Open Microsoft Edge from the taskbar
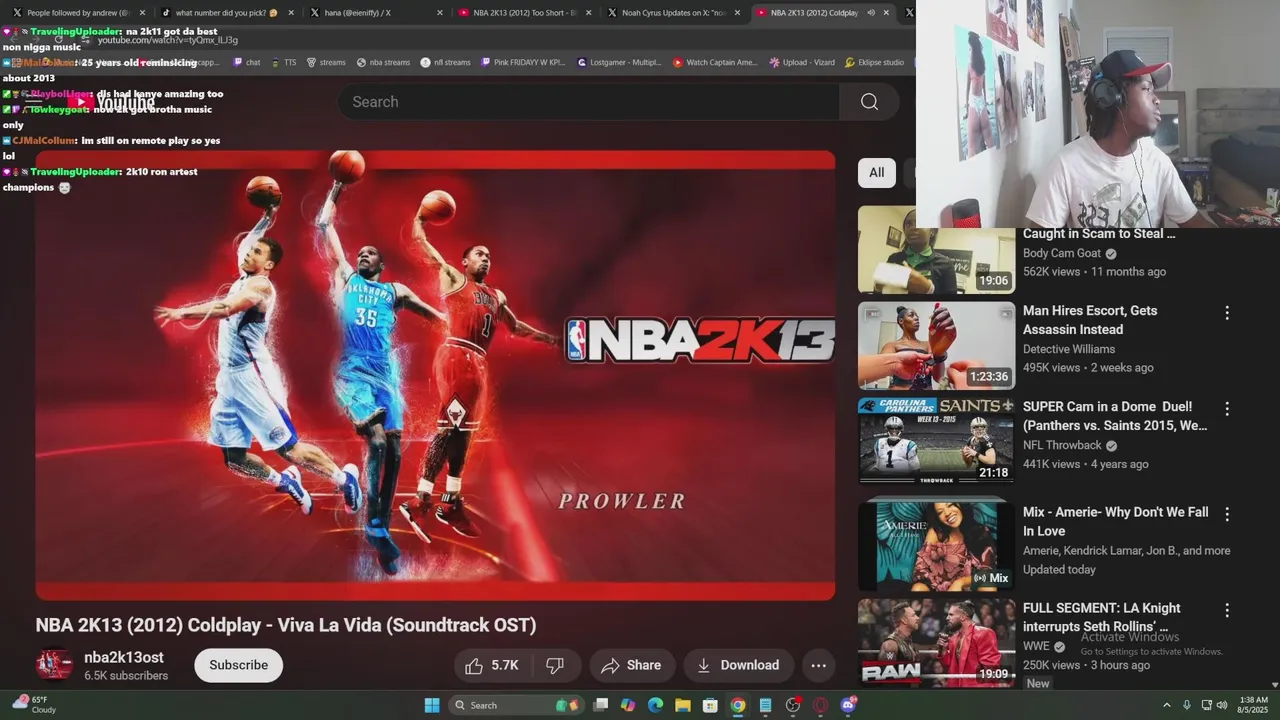This screenshot has height=720, width=1280. 655,705
